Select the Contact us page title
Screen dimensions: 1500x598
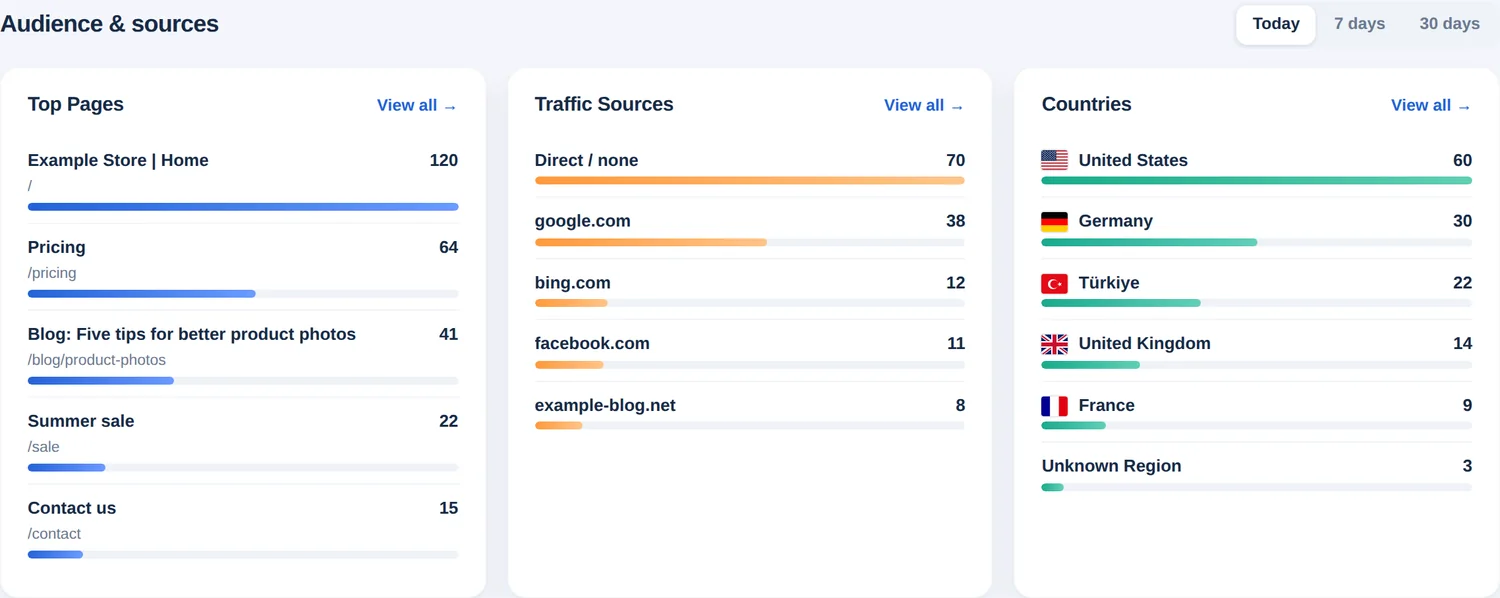point(72,508)
